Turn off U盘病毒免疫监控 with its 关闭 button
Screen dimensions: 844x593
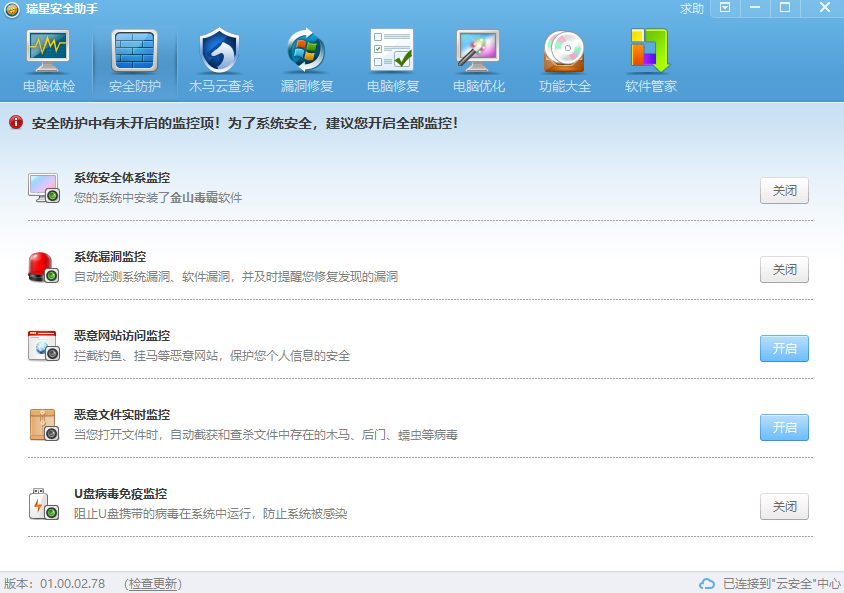coord(784,507)
